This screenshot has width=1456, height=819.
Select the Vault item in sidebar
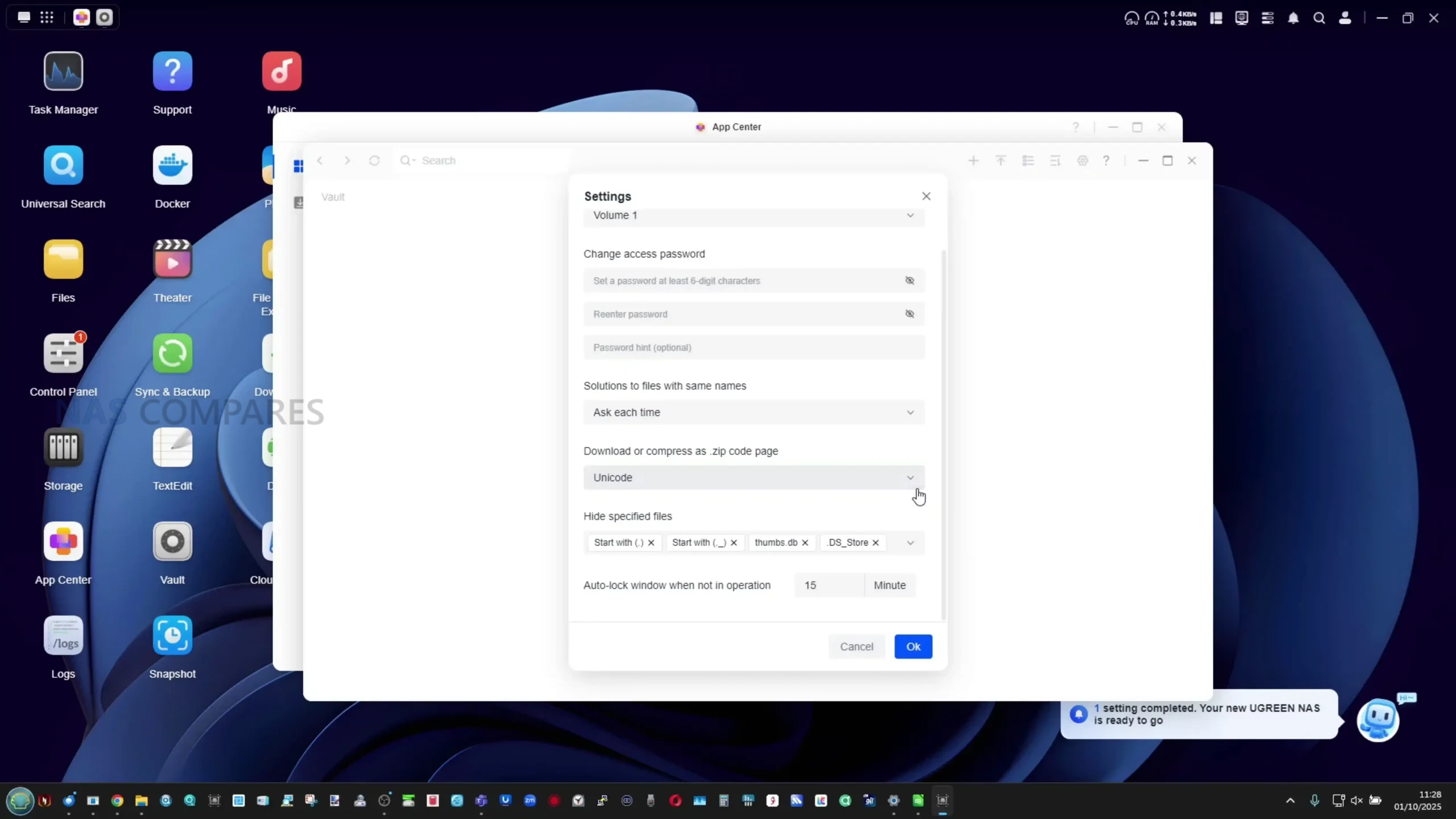click(333, 197)
